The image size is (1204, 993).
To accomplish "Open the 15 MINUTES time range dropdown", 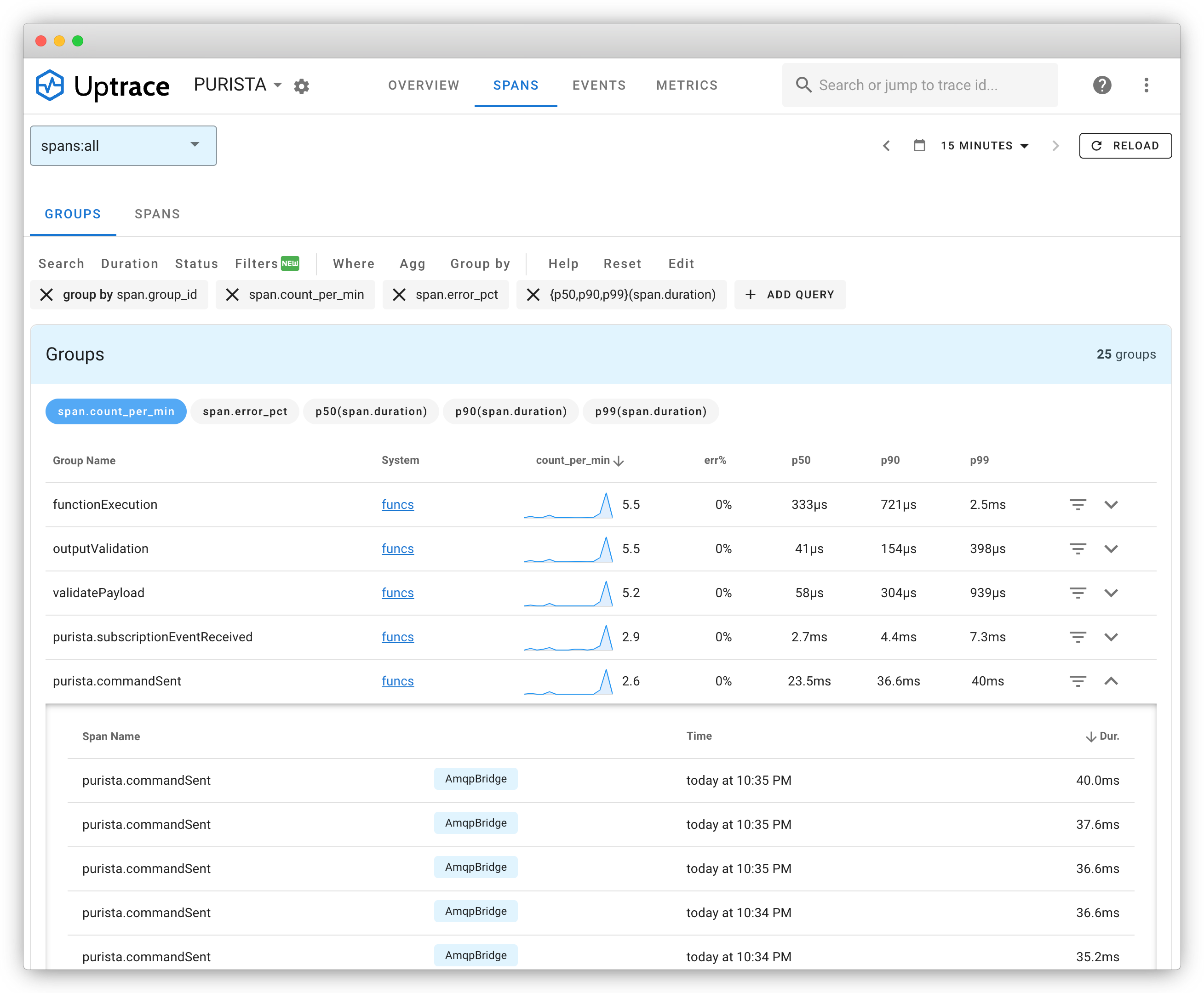I will [984, 146].
